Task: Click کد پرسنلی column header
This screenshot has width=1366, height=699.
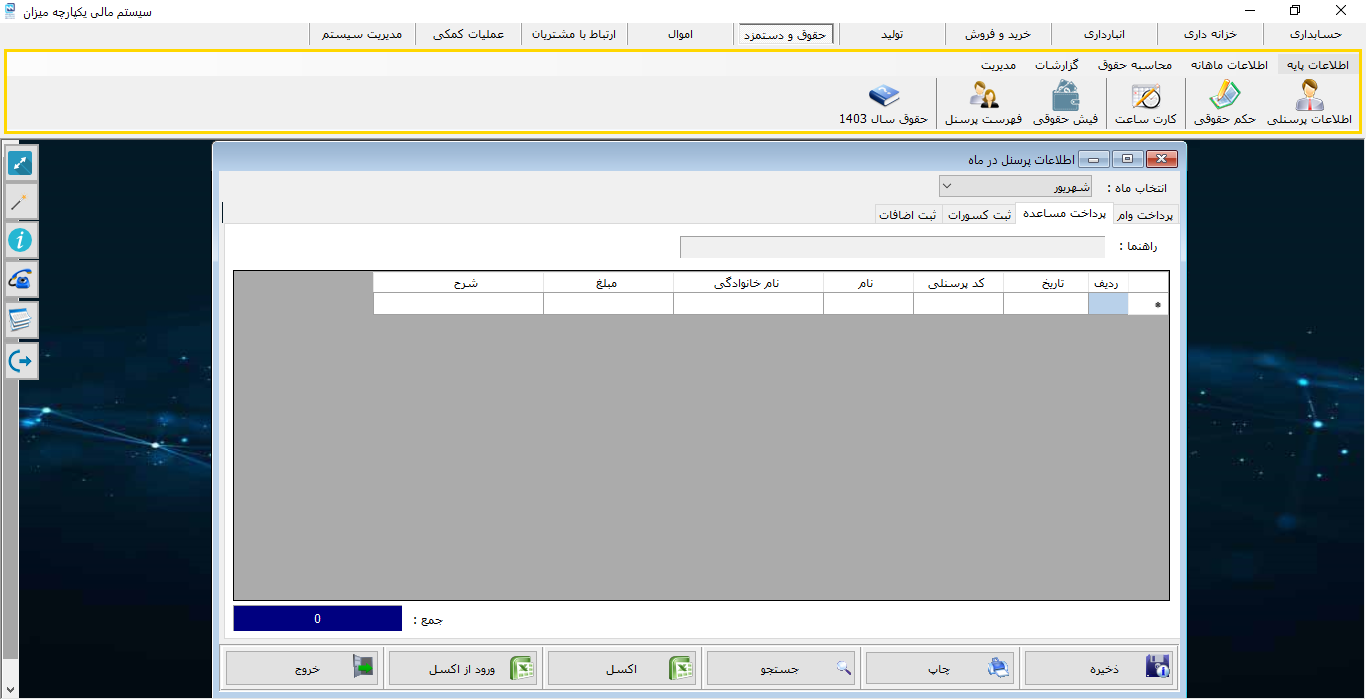Action: [958, 282]
